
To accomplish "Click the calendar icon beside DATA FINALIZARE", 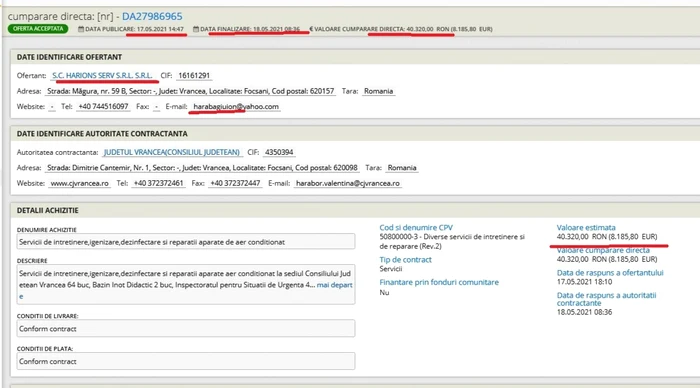I will [196, 29].
